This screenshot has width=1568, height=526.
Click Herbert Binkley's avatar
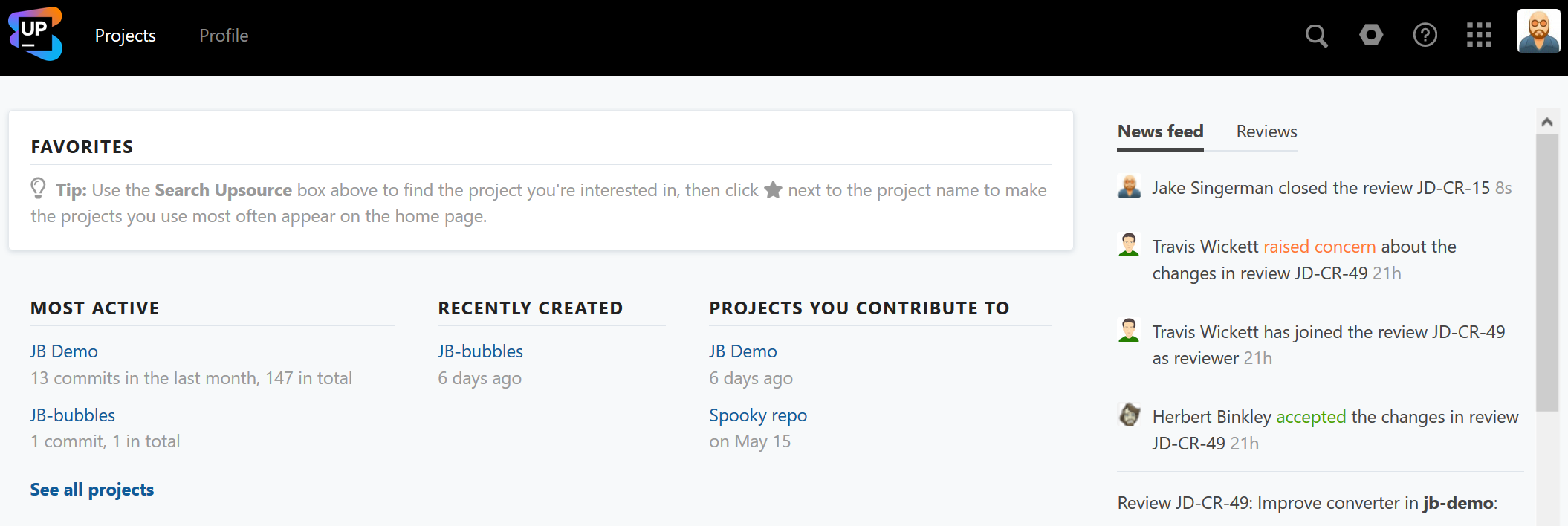[1130, 416]
